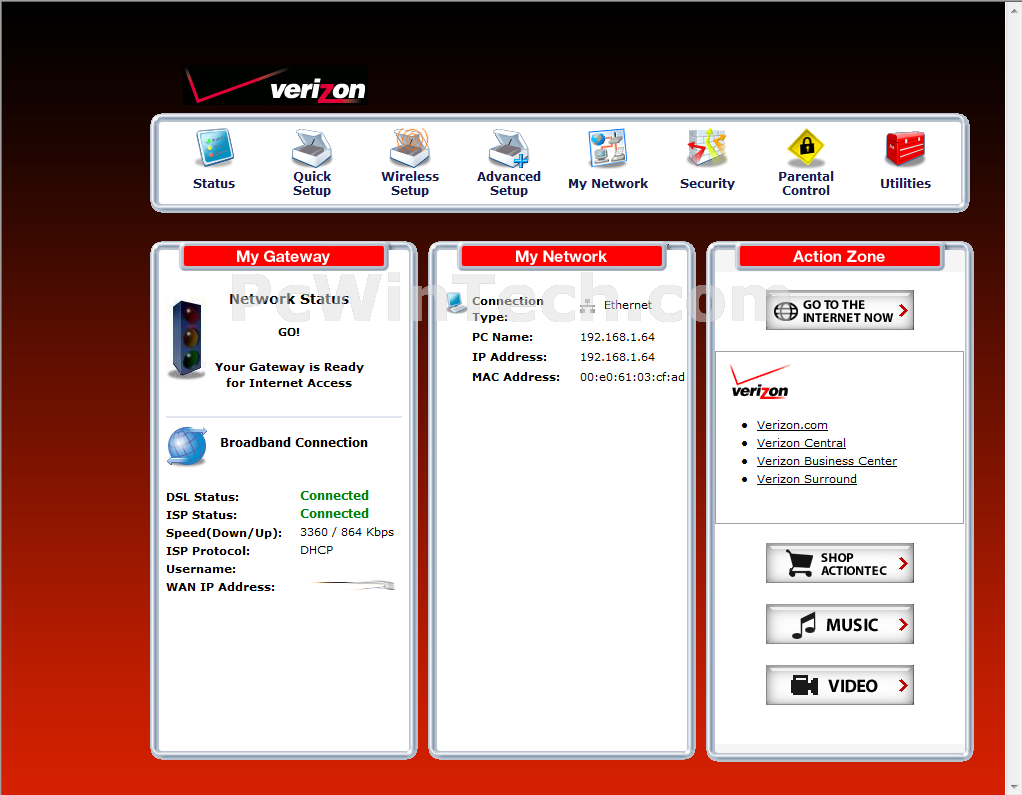Click the Parental Control menu label

[806, 184]
